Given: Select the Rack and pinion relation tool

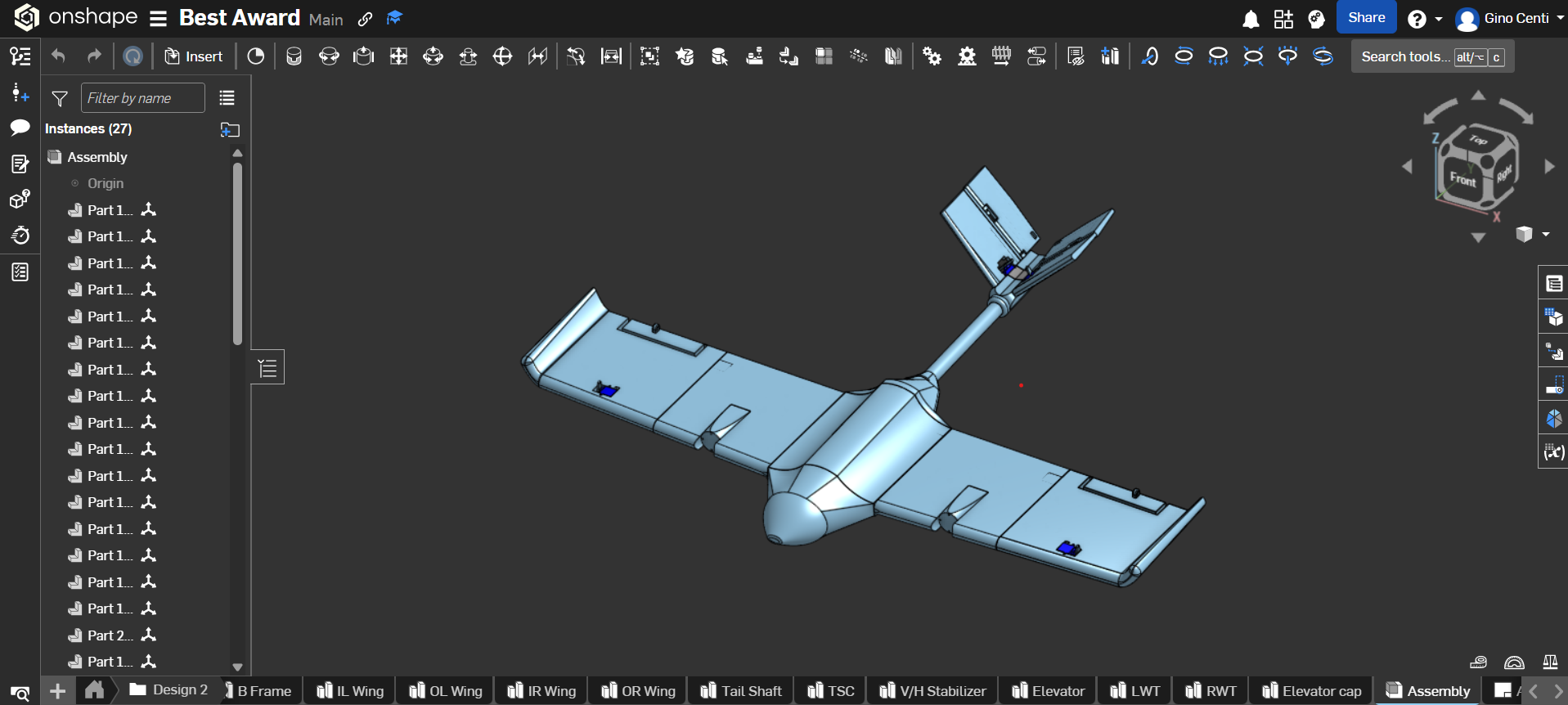Looking at the screenshot, I should coord(967,56).
